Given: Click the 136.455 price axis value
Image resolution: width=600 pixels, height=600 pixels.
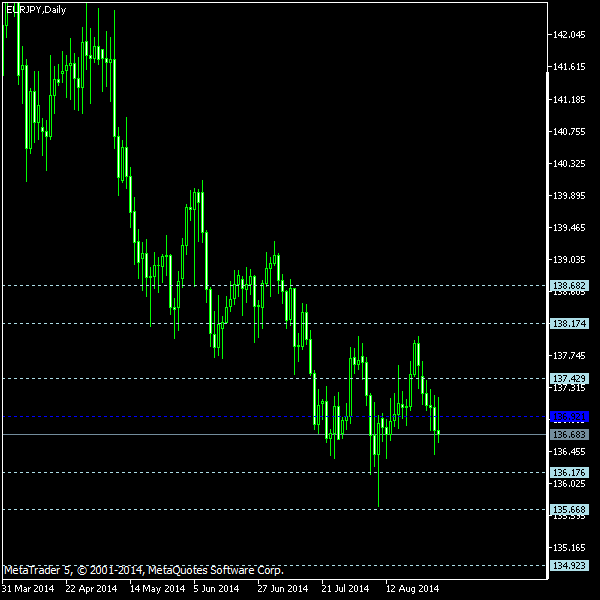Looking at the screenshot, I should [569, 452].
